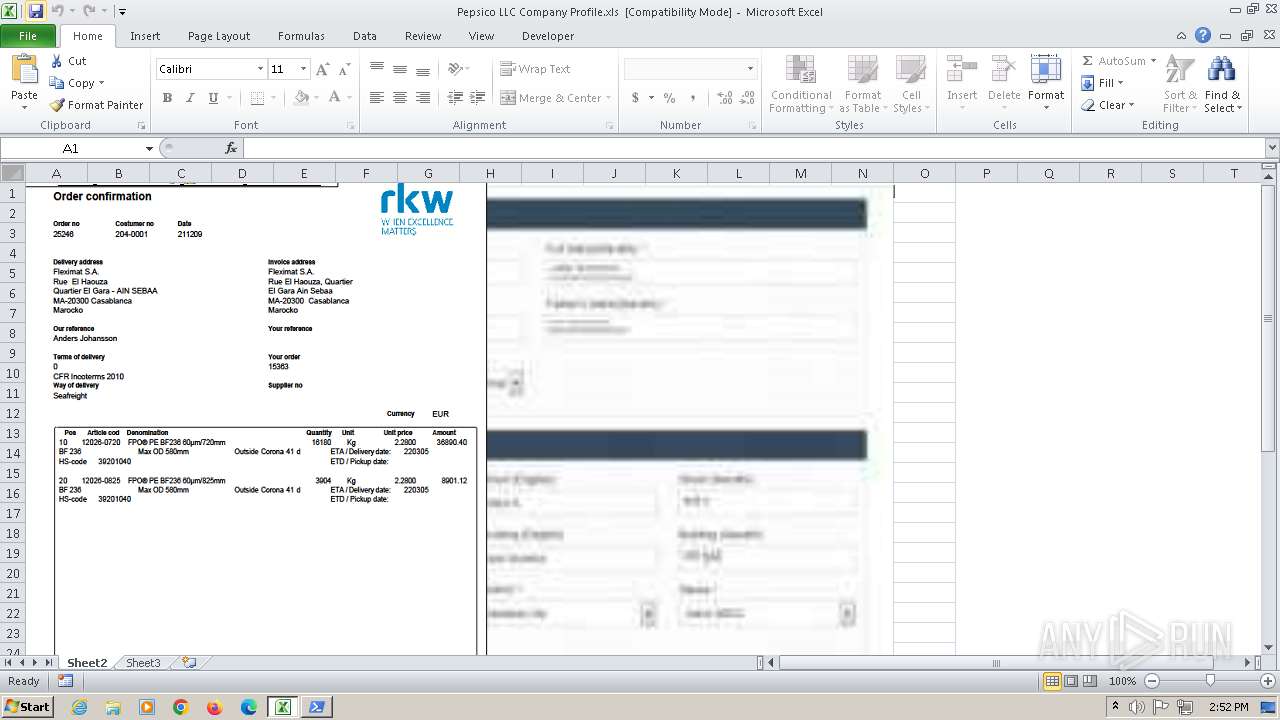Image resolution: width=1280 pixels, height=720 pixels.
Task: Open Cell Styles gallery
Action: click(910, 84)
